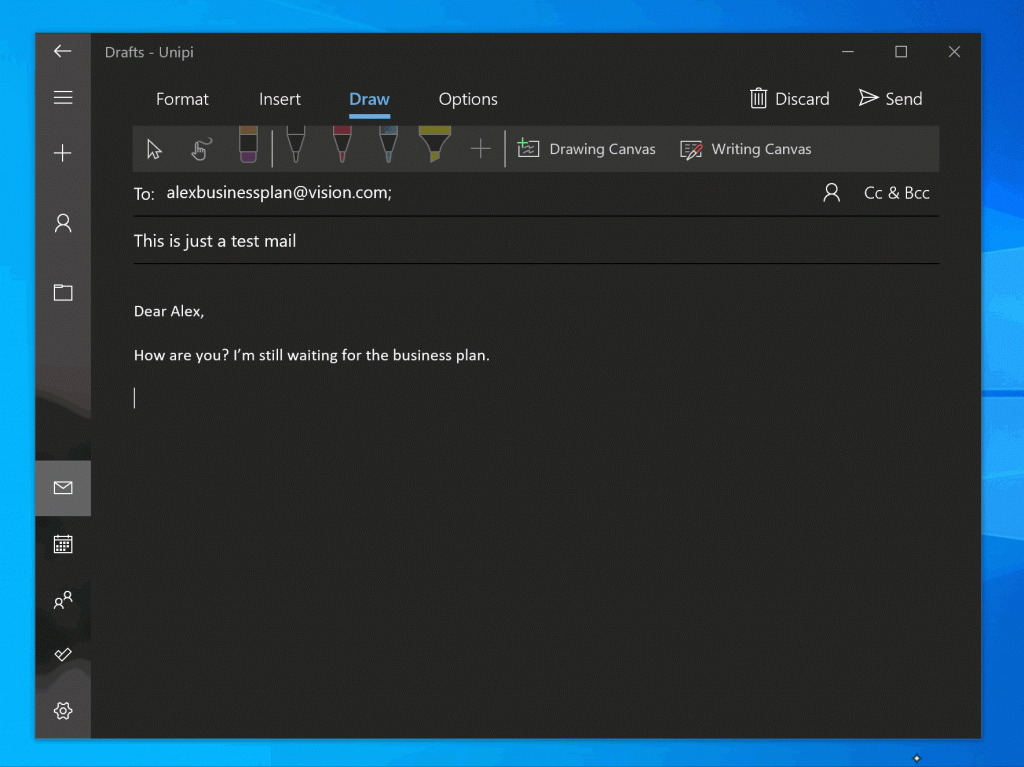Switch to the Format tab
1024x767 pixels.
182,99
